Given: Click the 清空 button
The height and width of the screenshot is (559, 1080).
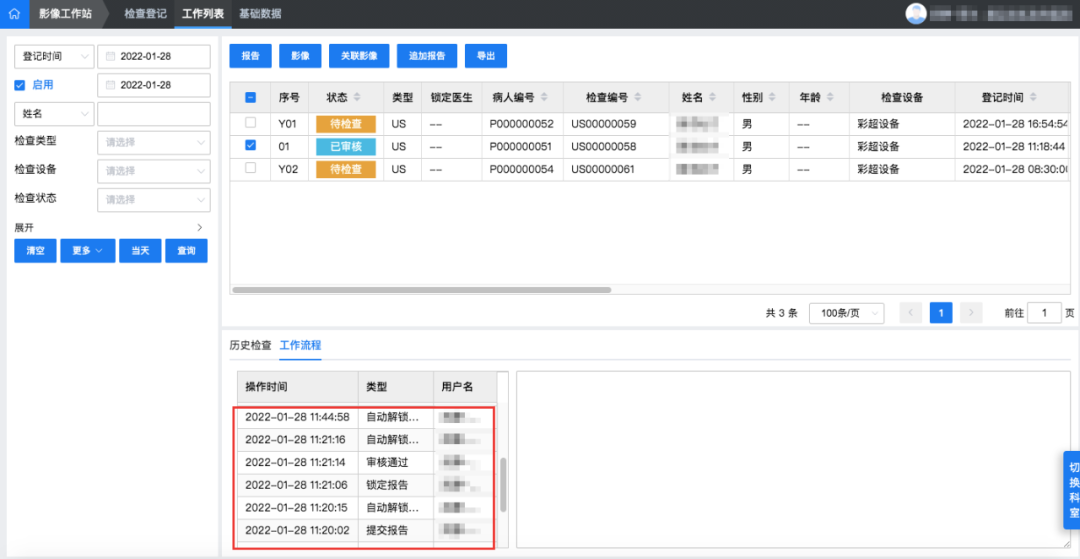Looking at the screenshot, I should click(35, 251).
